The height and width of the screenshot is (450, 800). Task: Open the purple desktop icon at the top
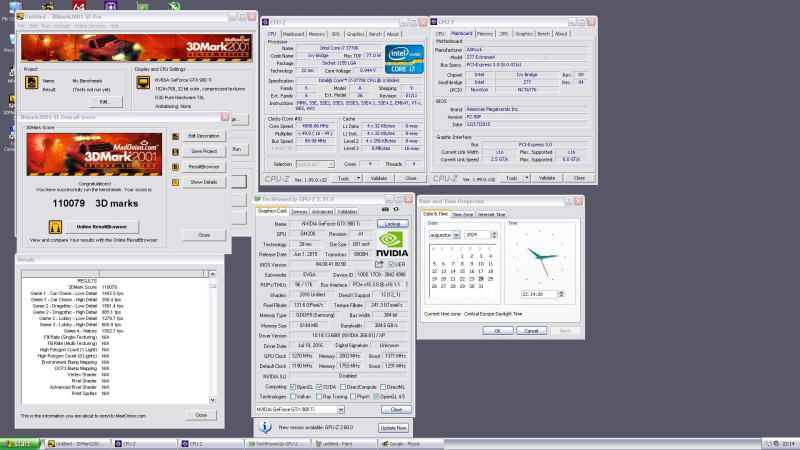[x=111, y=6]
